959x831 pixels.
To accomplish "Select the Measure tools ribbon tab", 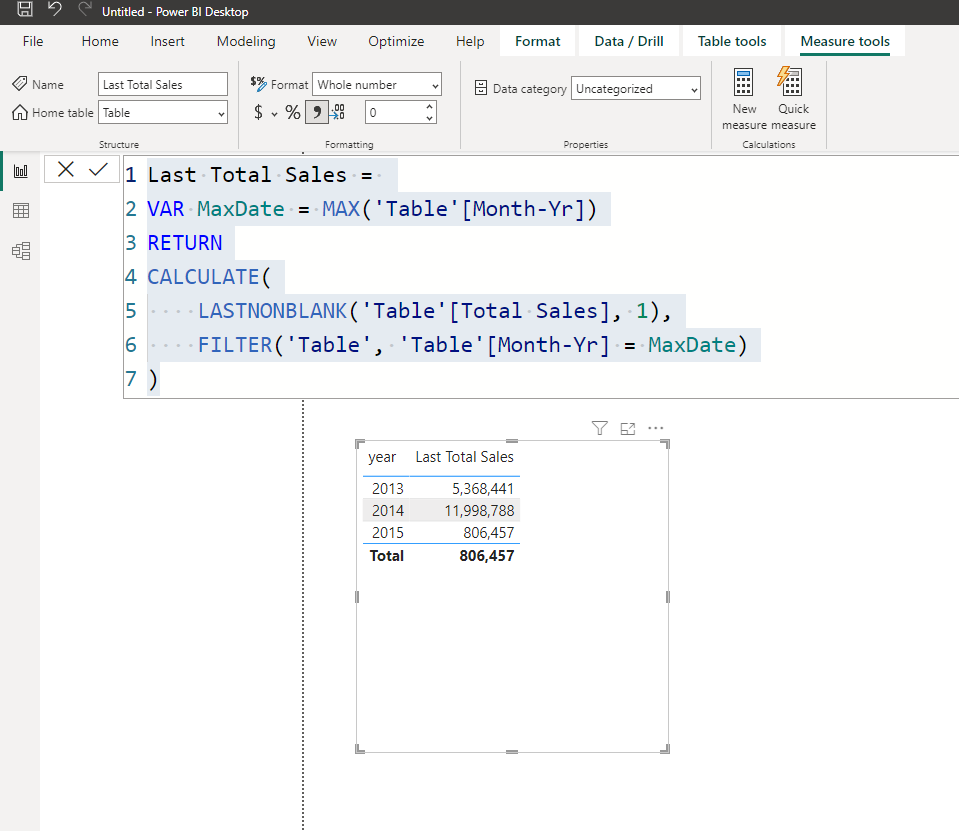I will [x=845, y=41].
